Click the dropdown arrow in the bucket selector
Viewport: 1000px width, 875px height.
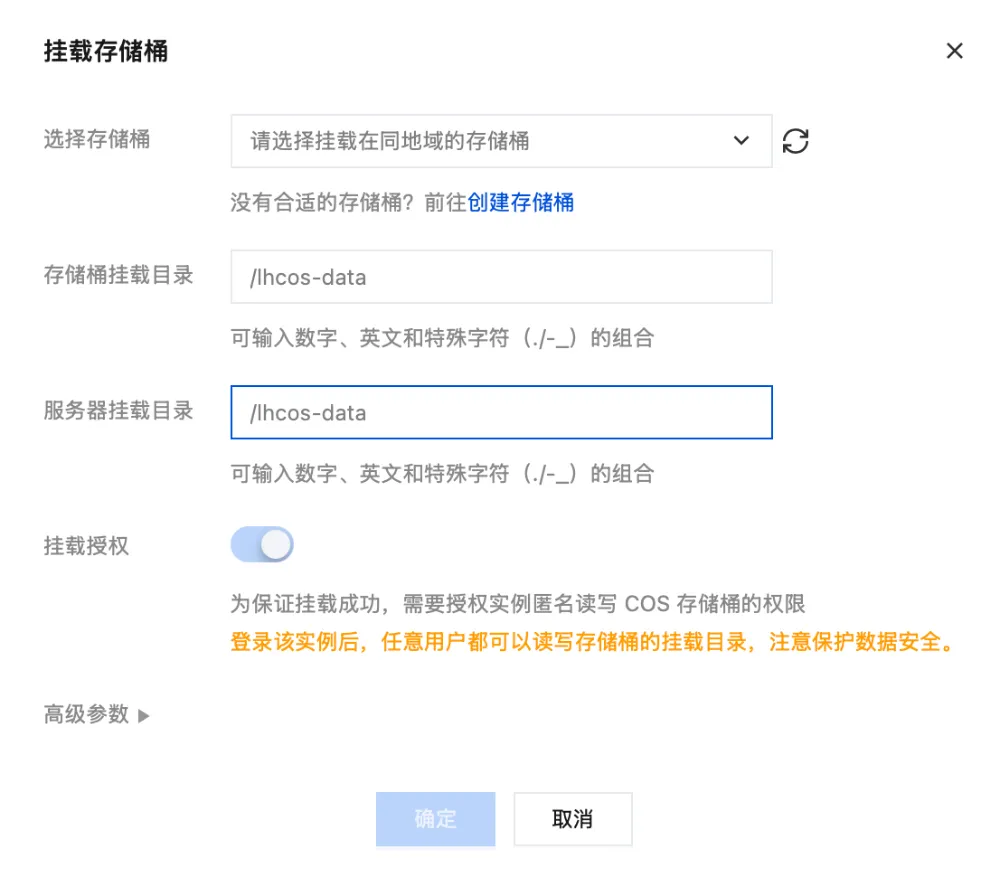tap(741, 141)
